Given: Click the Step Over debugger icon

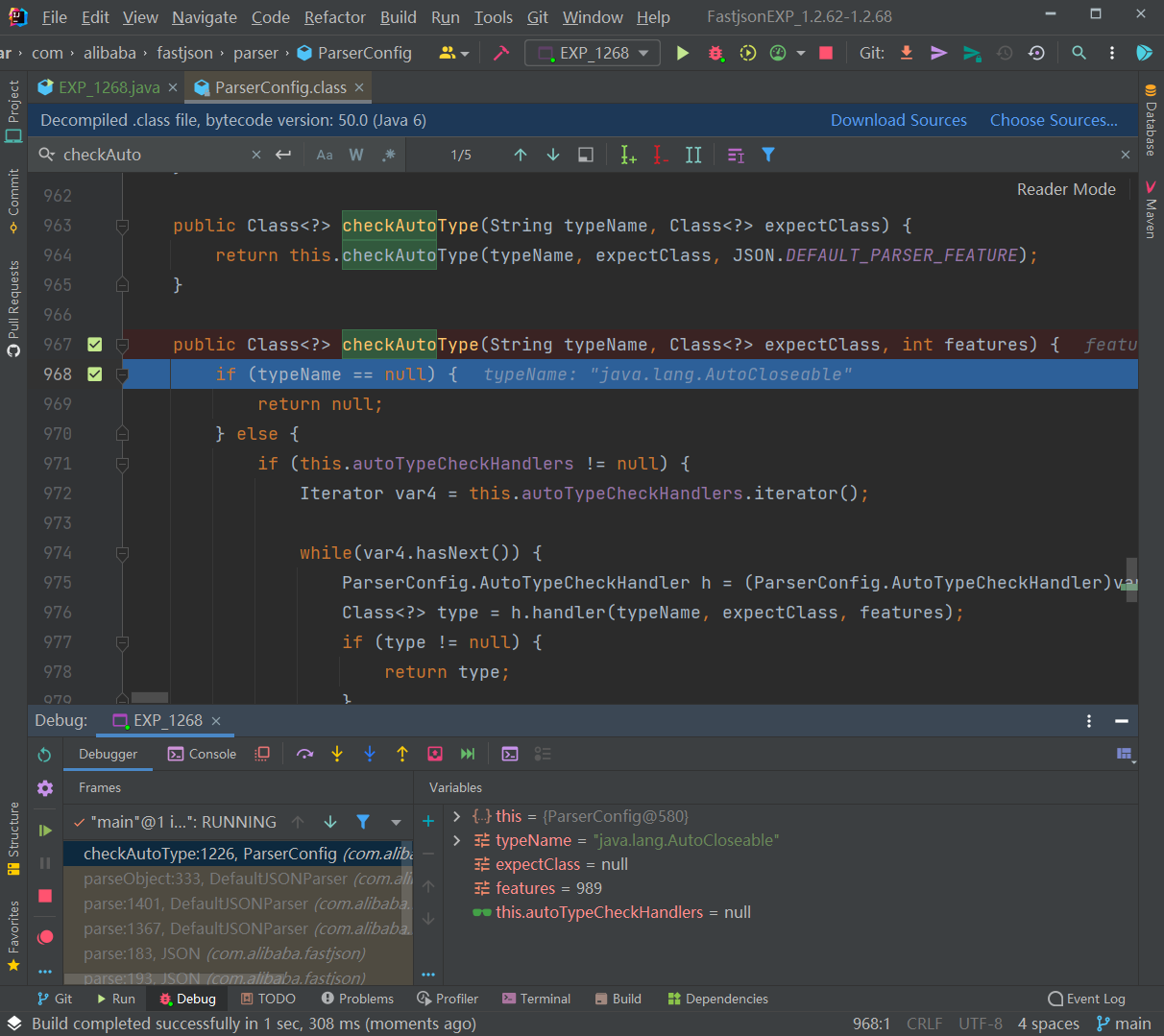Looking at the screenshot, I should click(304, 754).
